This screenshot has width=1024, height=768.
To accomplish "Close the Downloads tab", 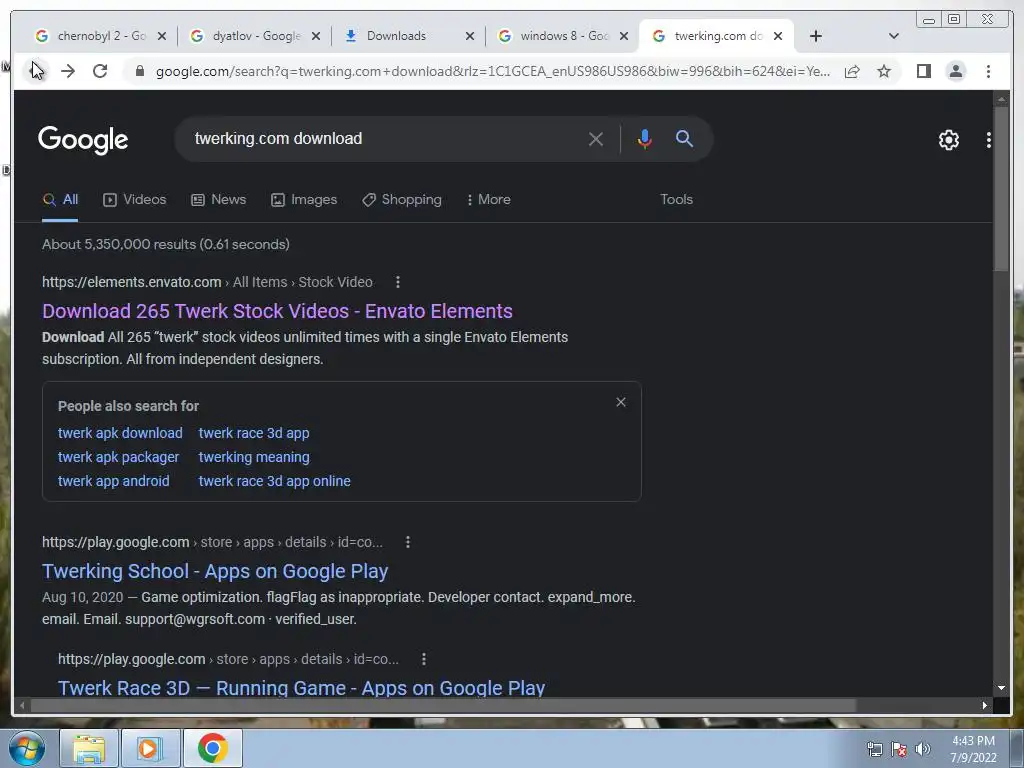I will click(x=470, y=36).
